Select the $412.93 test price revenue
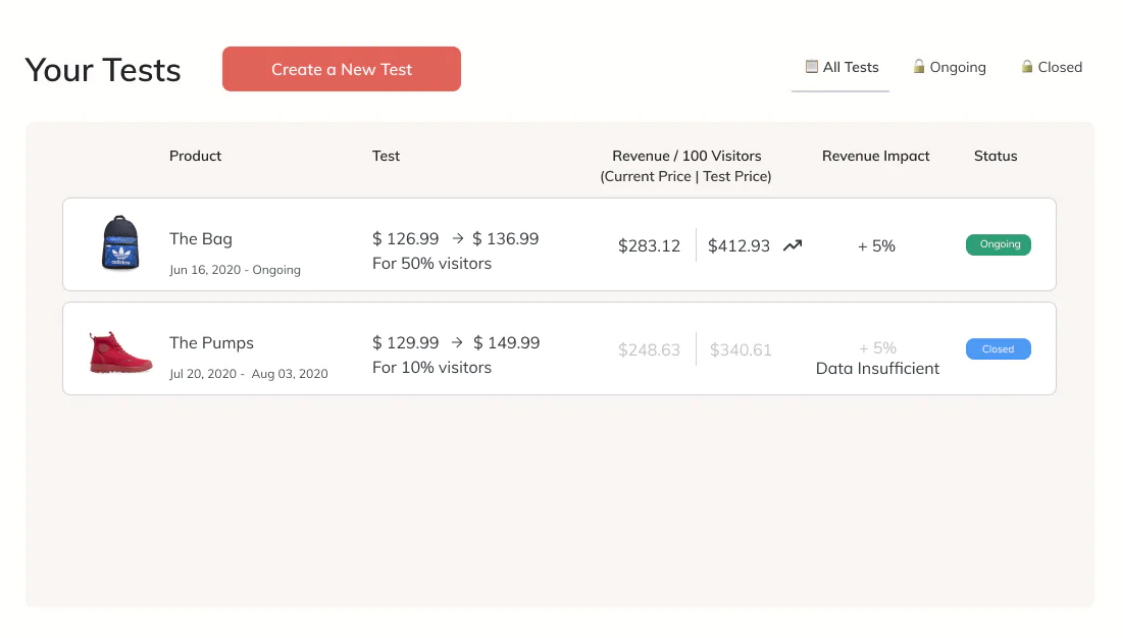Screen dimensions: 1123x638 point(738,246)
